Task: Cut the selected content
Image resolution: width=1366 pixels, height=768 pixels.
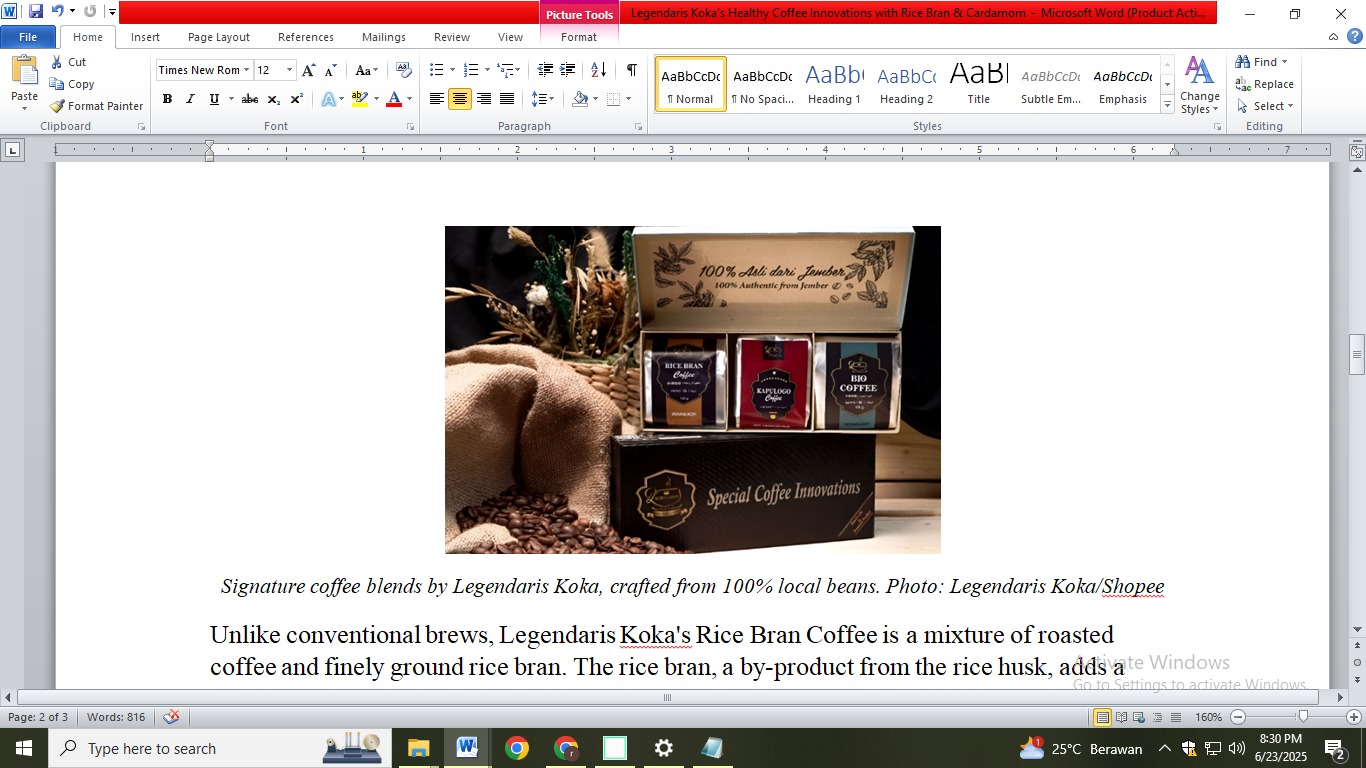Action: 69,62
